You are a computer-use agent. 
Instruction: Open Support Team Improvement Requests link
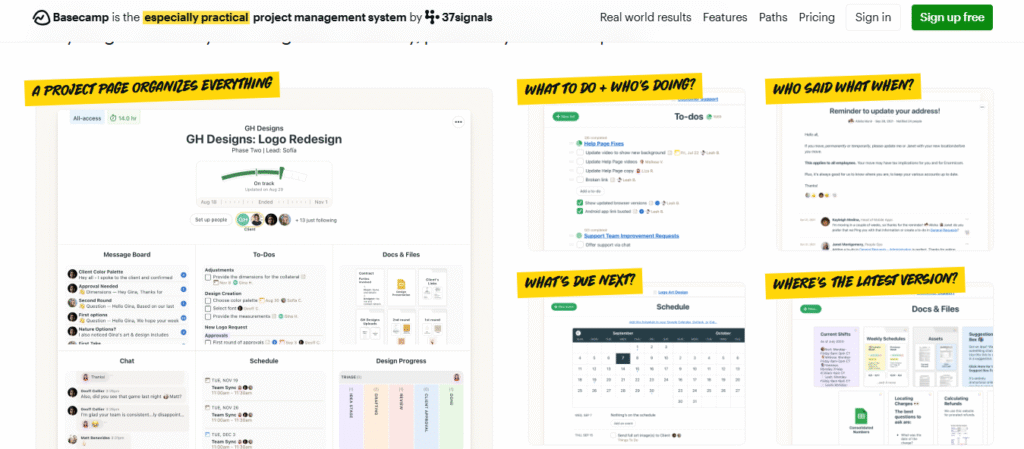pyautogui.click(x=632, y=236)
